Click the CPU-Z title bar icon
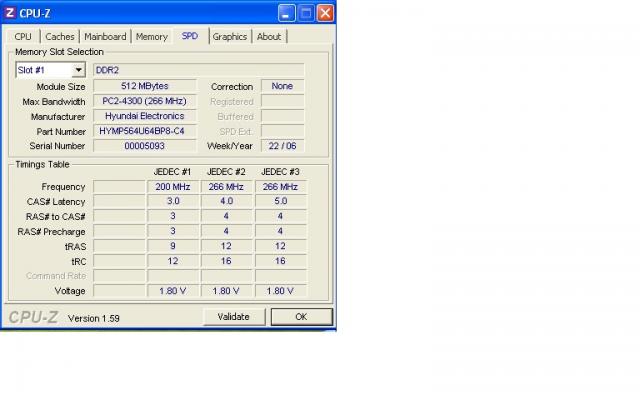The image size is (640, 400). pyautogui.click(x=10, y=13)
